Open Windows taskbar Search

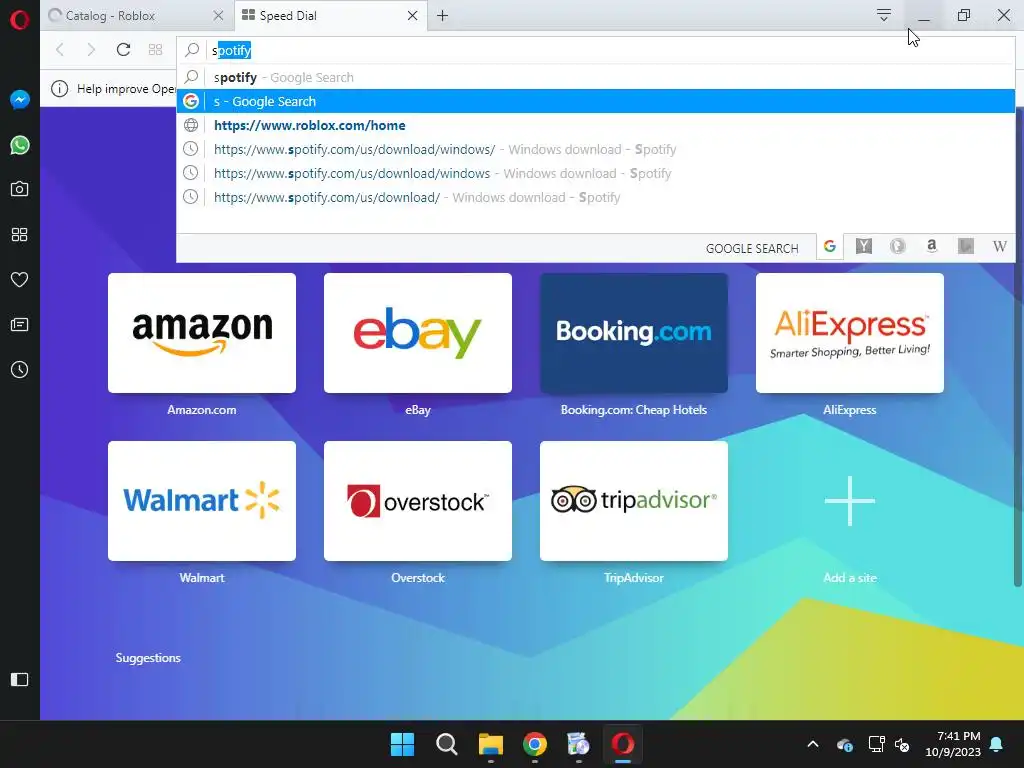447,744
